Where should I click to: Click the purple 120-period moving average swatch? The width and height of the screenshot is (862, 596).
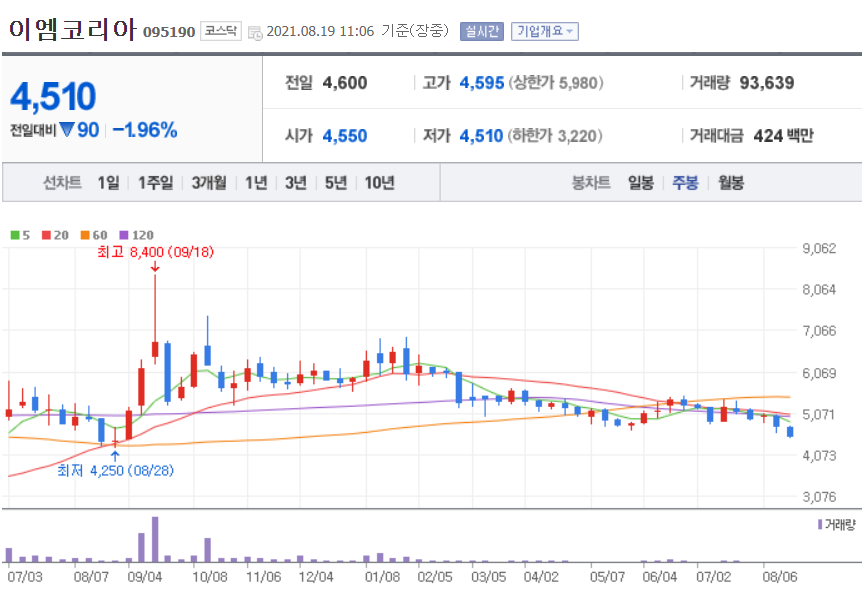point(124,235)
